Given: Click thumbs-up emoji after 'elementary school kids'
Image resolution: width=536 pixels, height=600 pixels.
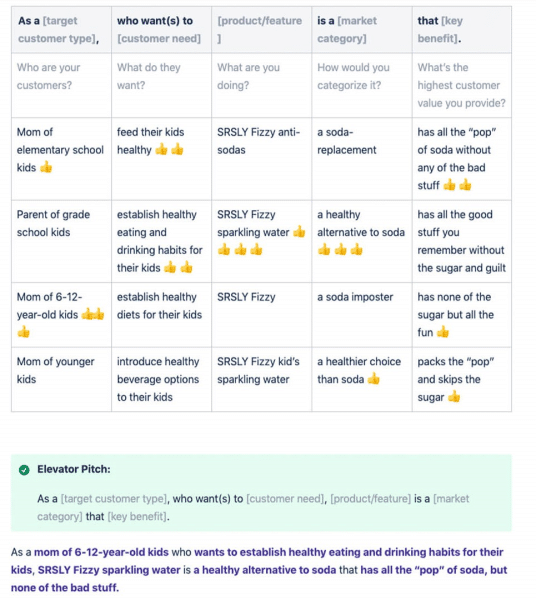Looking at the screenshot, I should (46, 167).
